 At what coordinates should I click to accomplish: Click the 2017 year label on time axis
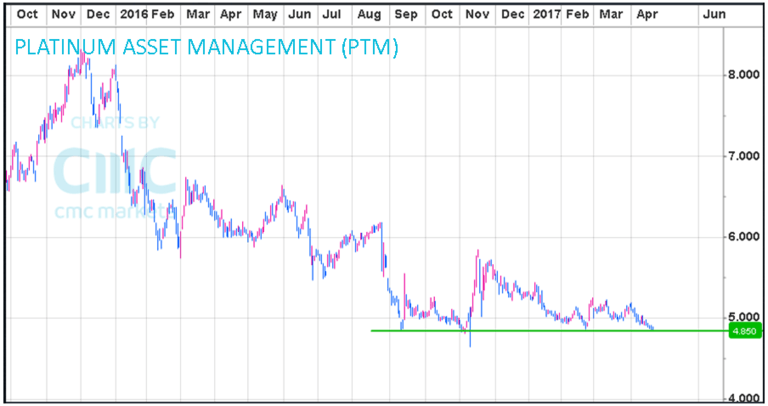(547, 14)
